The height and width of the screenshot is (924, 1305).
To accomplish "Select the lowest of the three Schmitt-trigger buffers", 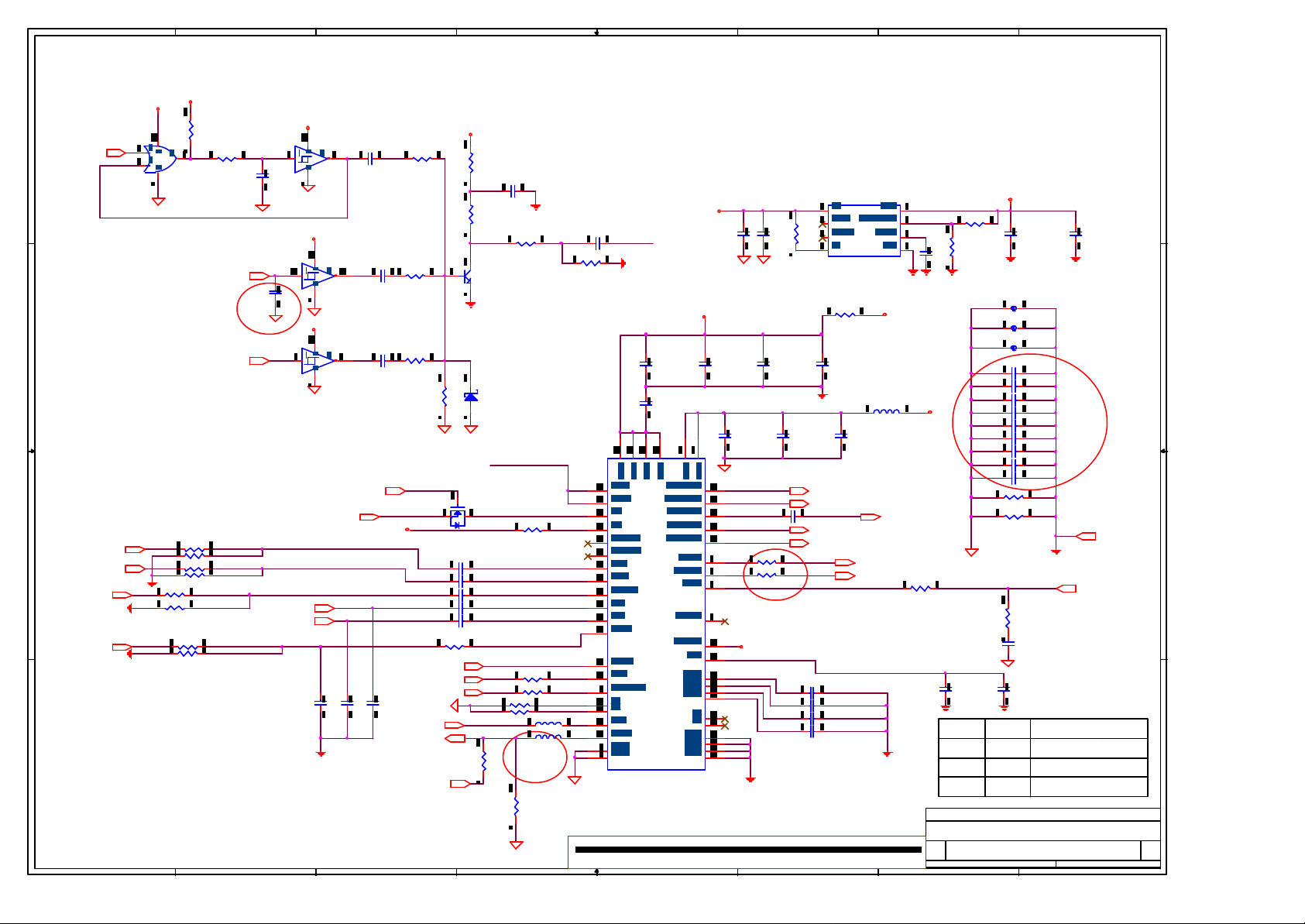I will point(318,361).
